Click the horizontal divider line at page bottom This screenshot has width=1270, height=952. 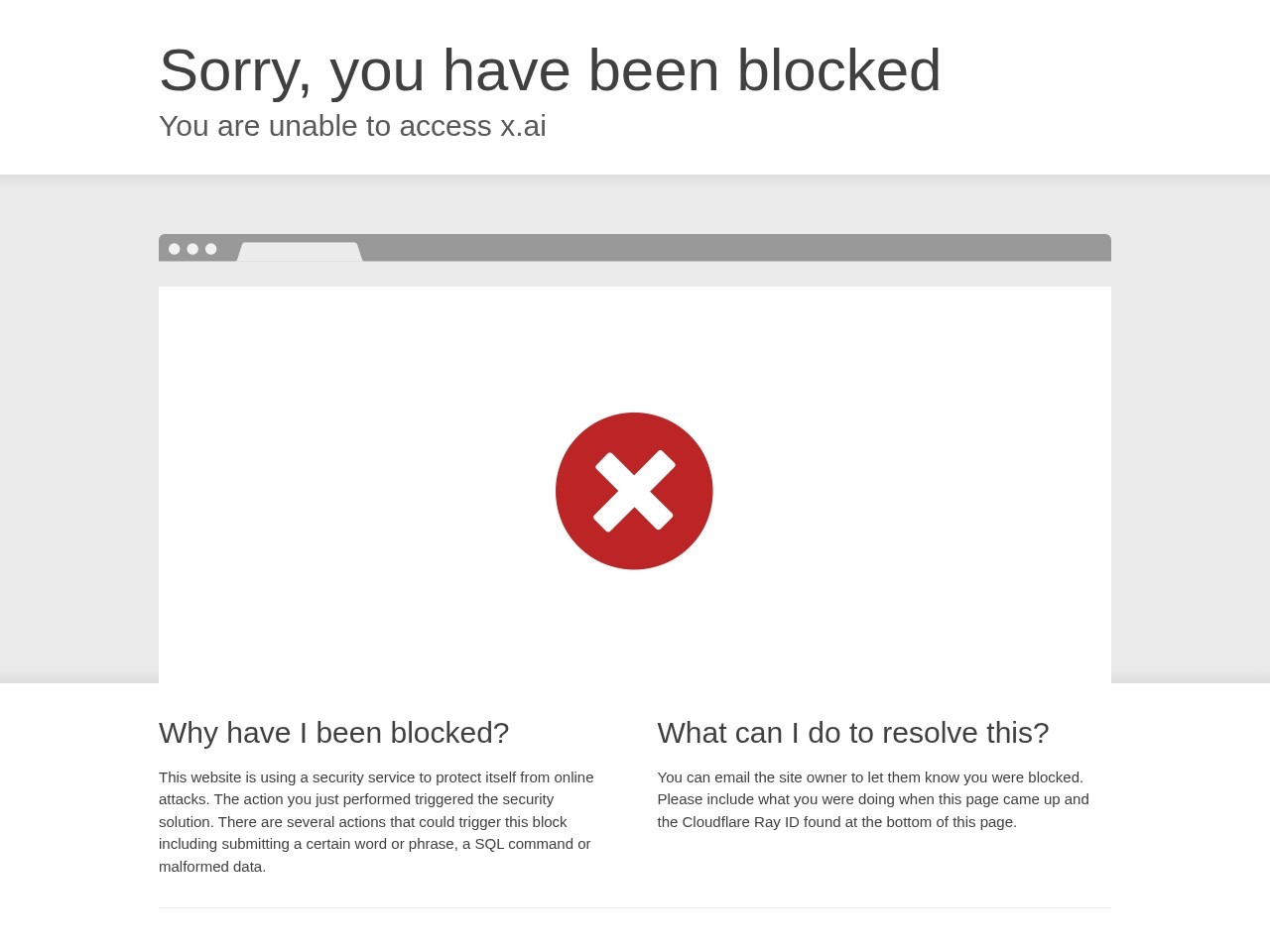(635, 907)
